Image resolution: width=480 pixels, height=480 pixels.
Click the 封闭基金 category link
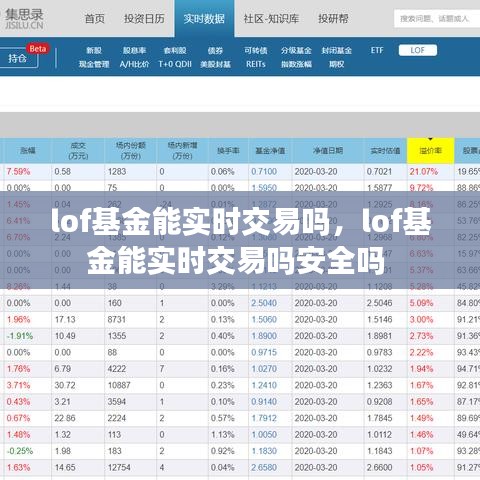337,50
